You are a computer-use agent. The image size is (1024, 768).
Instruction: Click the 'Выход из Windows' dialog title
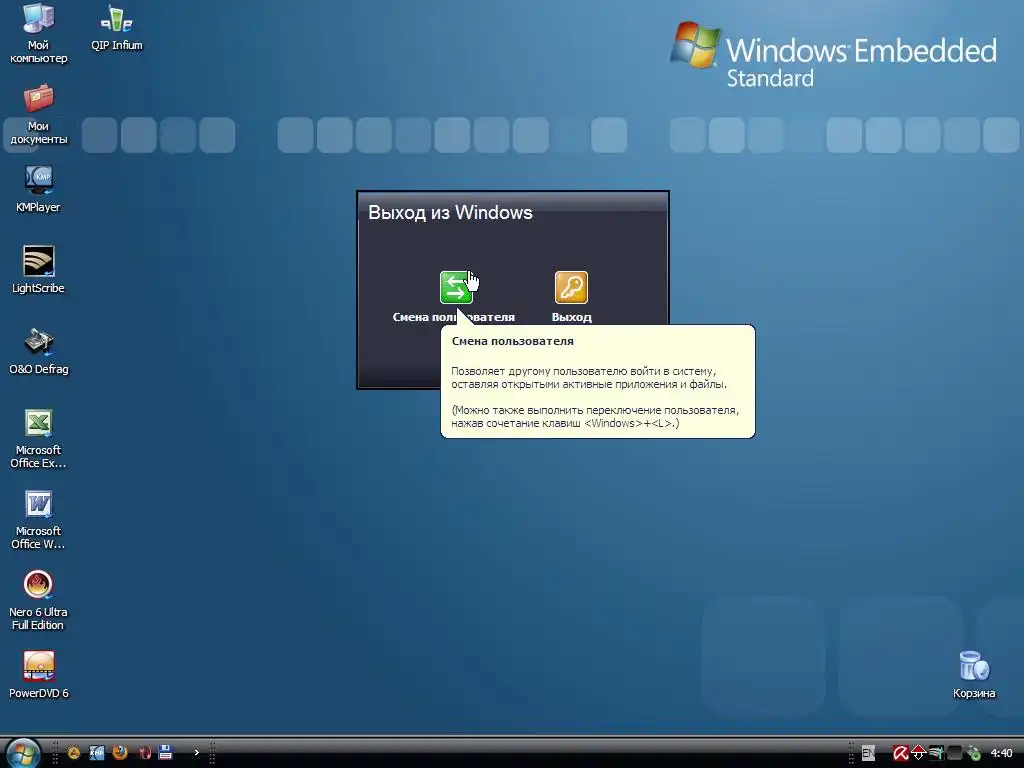pos(450,212)
